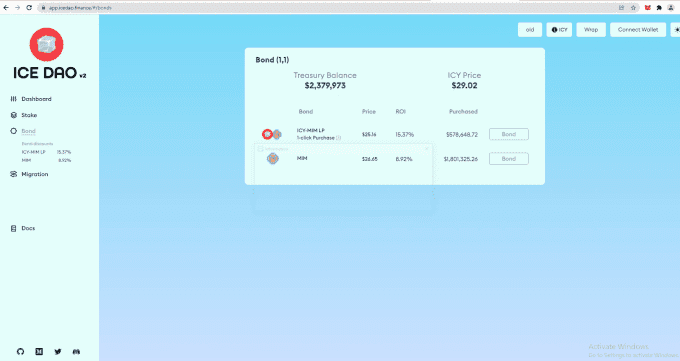
Task: Select ICY-MIM LP bond discount in sidebar
Action: point(46,152)
